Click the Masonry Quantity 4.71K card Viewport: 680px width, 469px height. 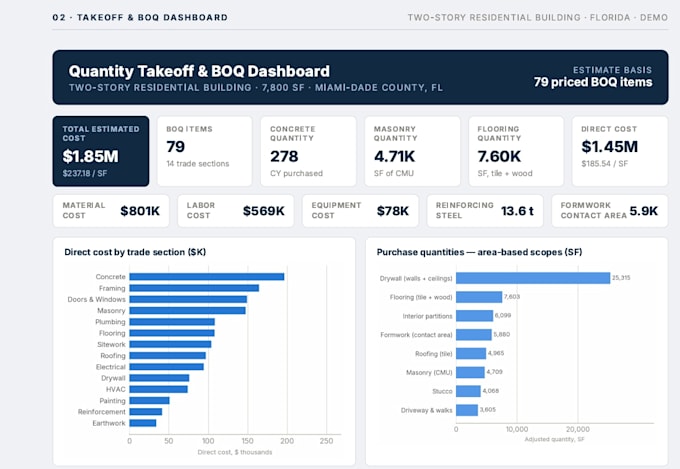pos(412,151)
